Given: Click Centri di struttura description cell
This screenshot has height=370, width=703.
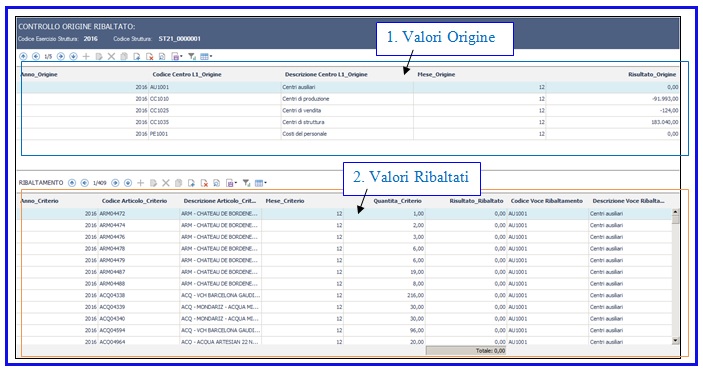Looking at the screenshot, I should click(x=347, y=122).
